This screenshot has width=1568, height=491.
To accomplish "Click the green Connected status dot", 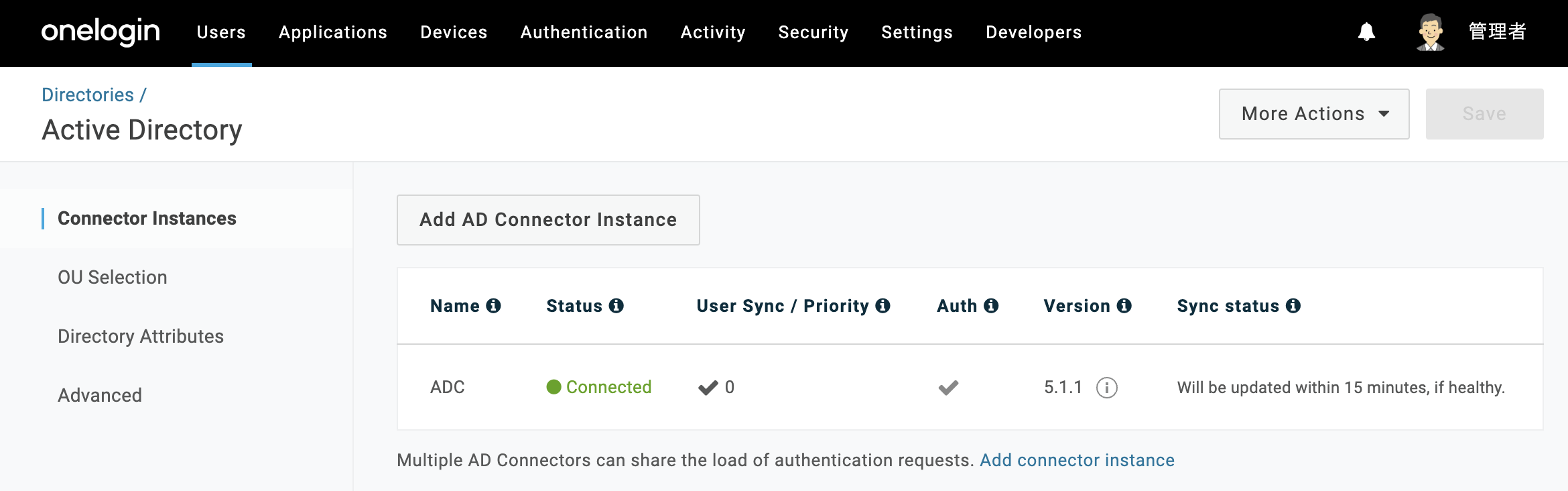I will point(553,387).
